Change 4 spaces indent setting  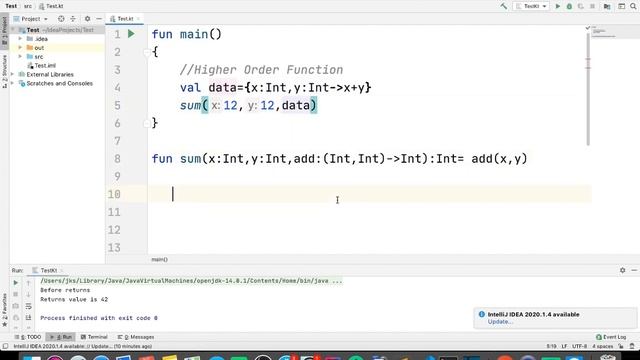602,347
